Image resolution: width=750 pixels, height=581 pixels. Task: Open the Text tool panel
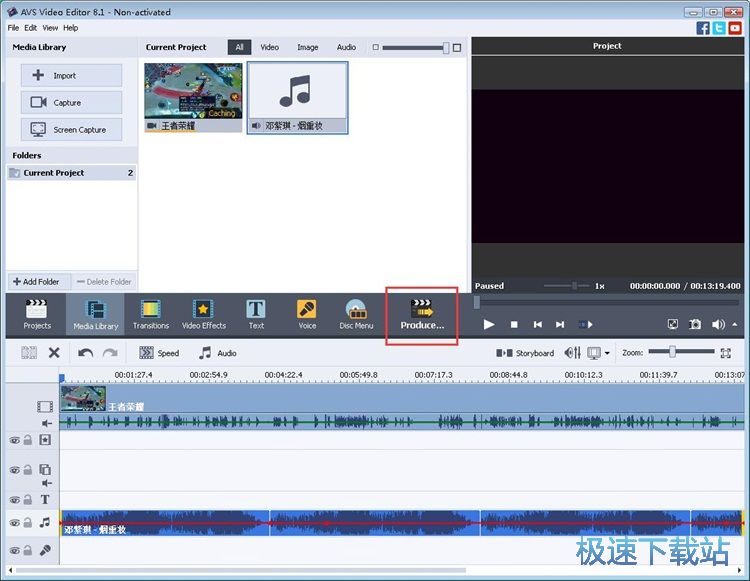tap(256, 314)
